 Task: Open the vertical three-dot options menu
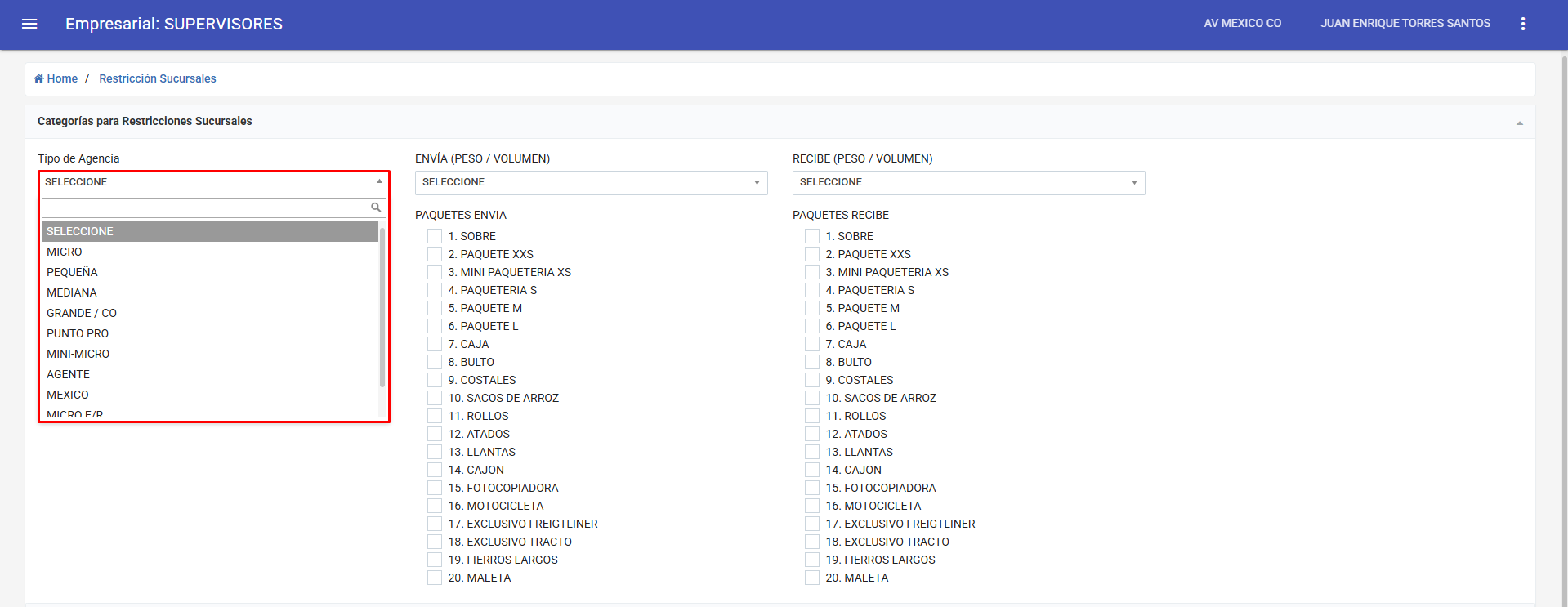click(x=1522, y=24)
